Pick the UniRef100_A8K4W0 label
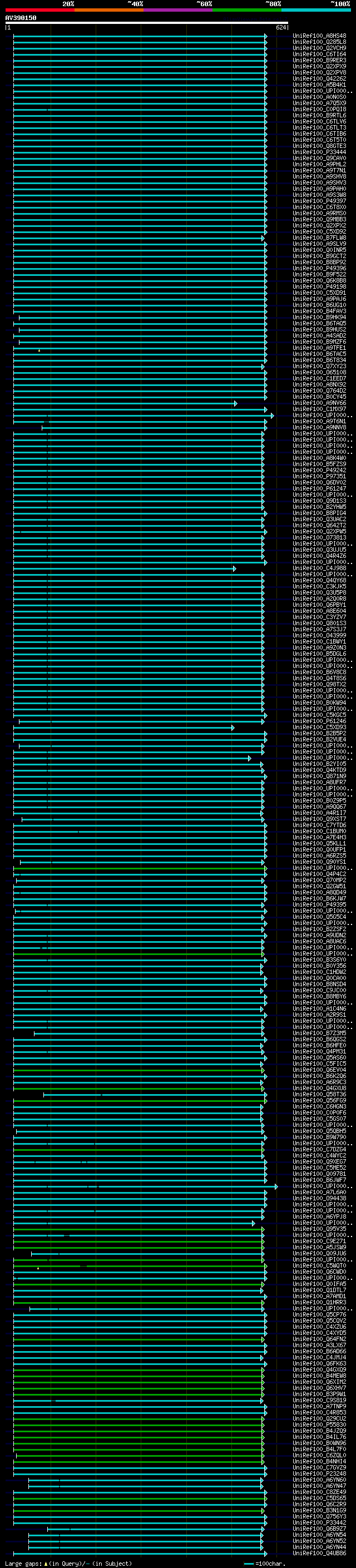Viewport: 356px width, 1568px height. 319,458
